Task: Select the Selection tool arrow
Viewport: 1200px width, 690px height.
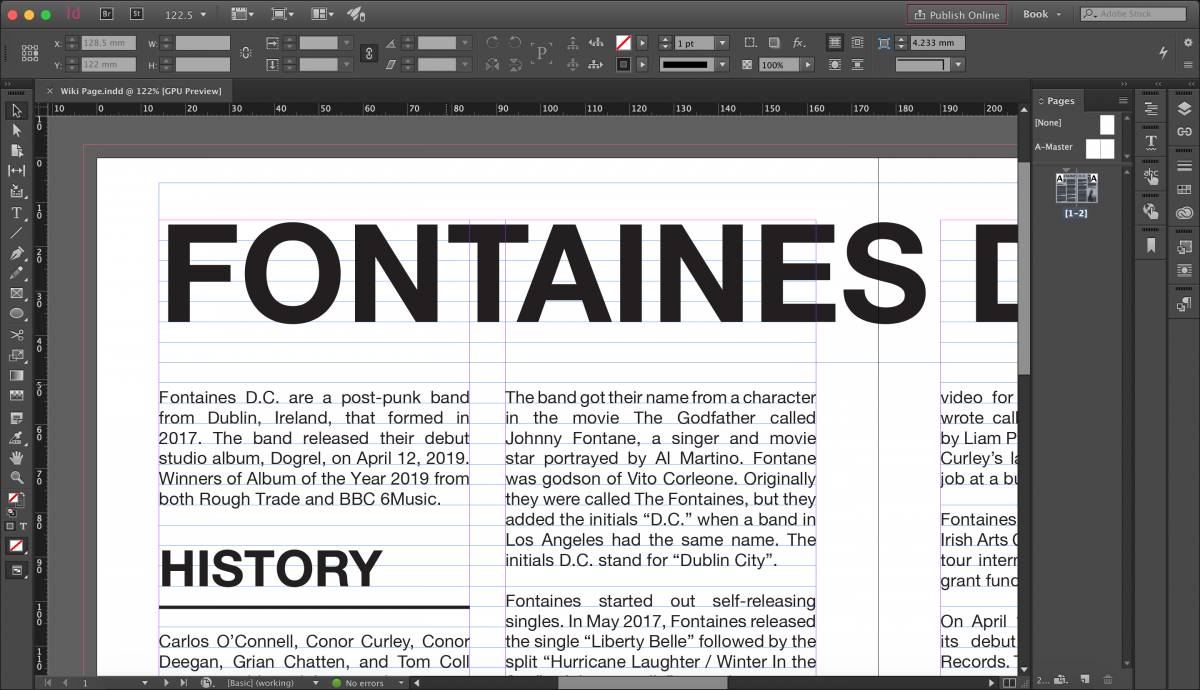Action: tap(17, 110)
